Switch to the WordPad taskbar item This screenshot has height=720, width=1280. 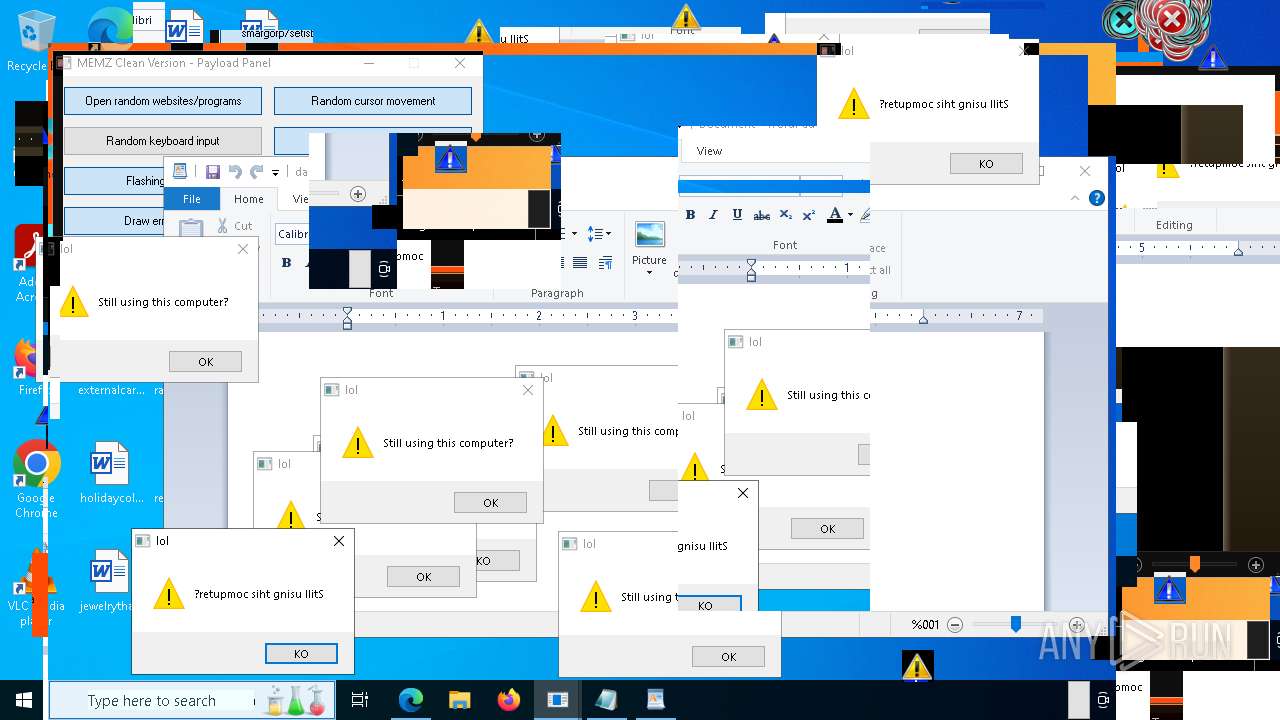click(x=655, y=700)
